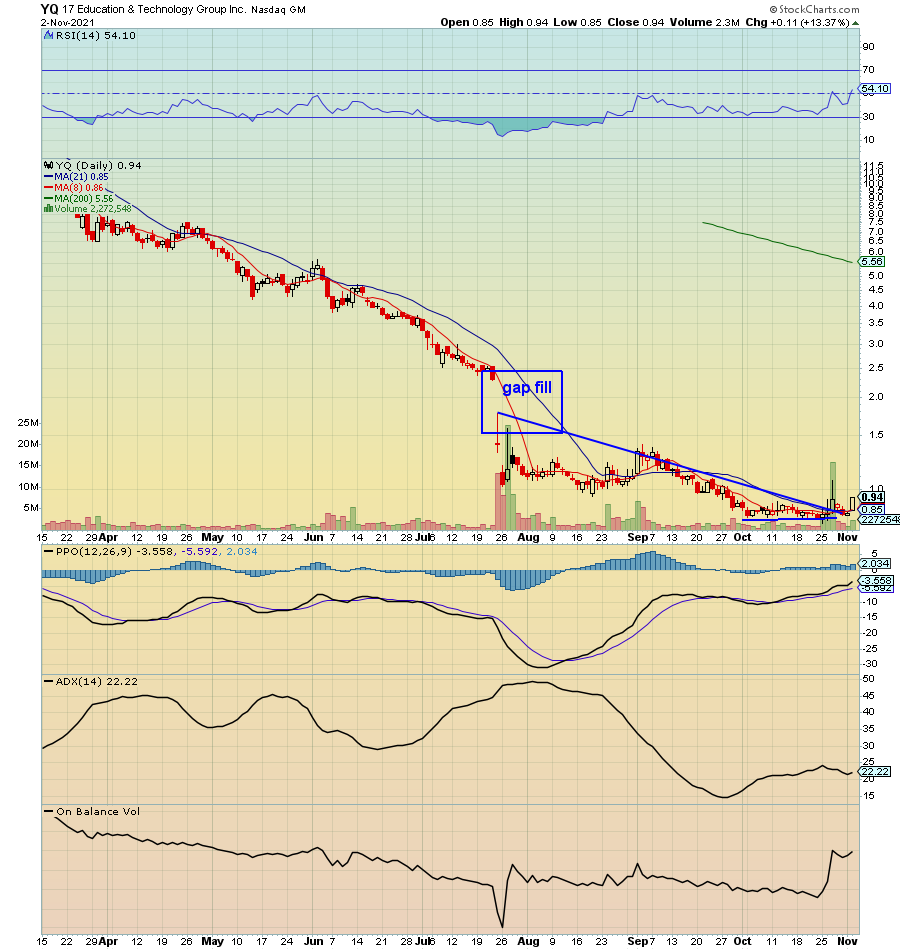Click the 0.85 moving average price tag

pyautogui.click(x=872, y=510)
